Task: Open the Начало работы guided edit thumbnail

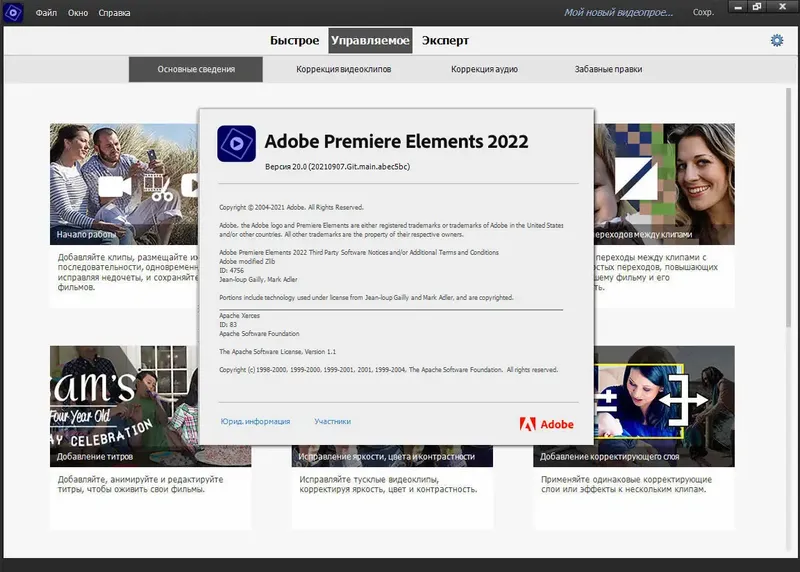Action: [124, 184]
